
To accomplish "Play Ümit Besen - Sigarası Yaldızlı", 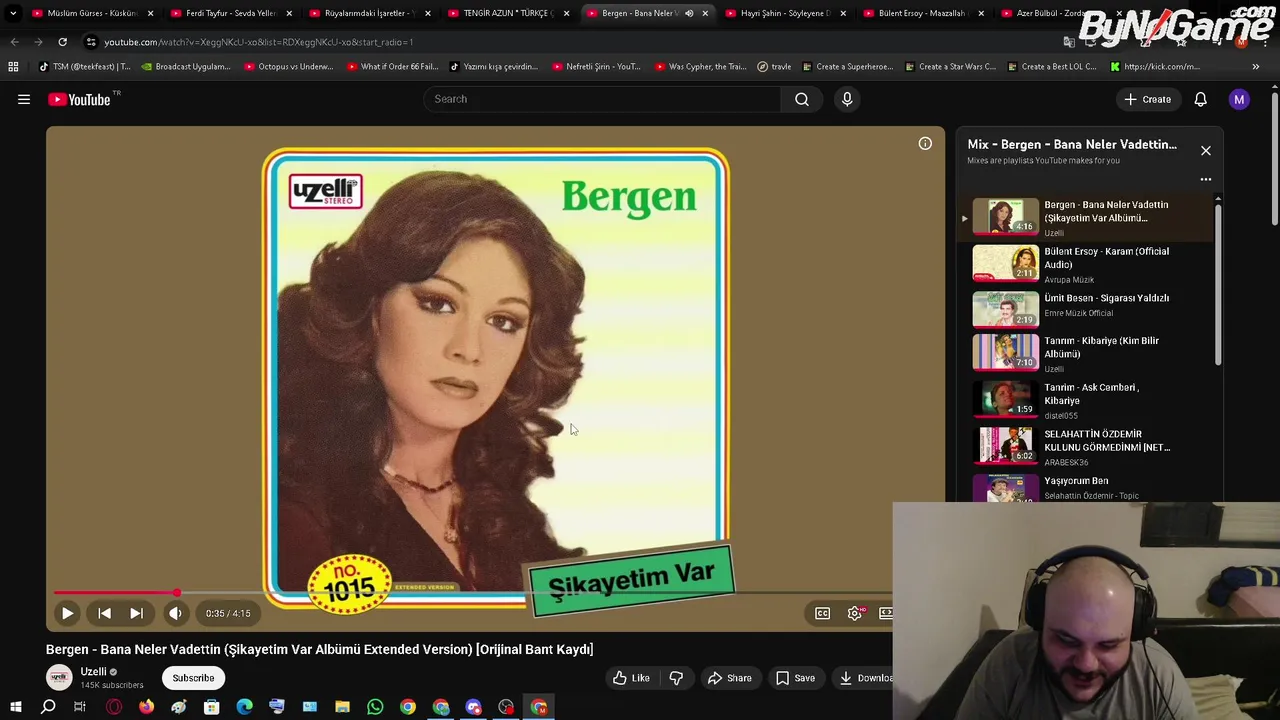I will point(1090,308).
